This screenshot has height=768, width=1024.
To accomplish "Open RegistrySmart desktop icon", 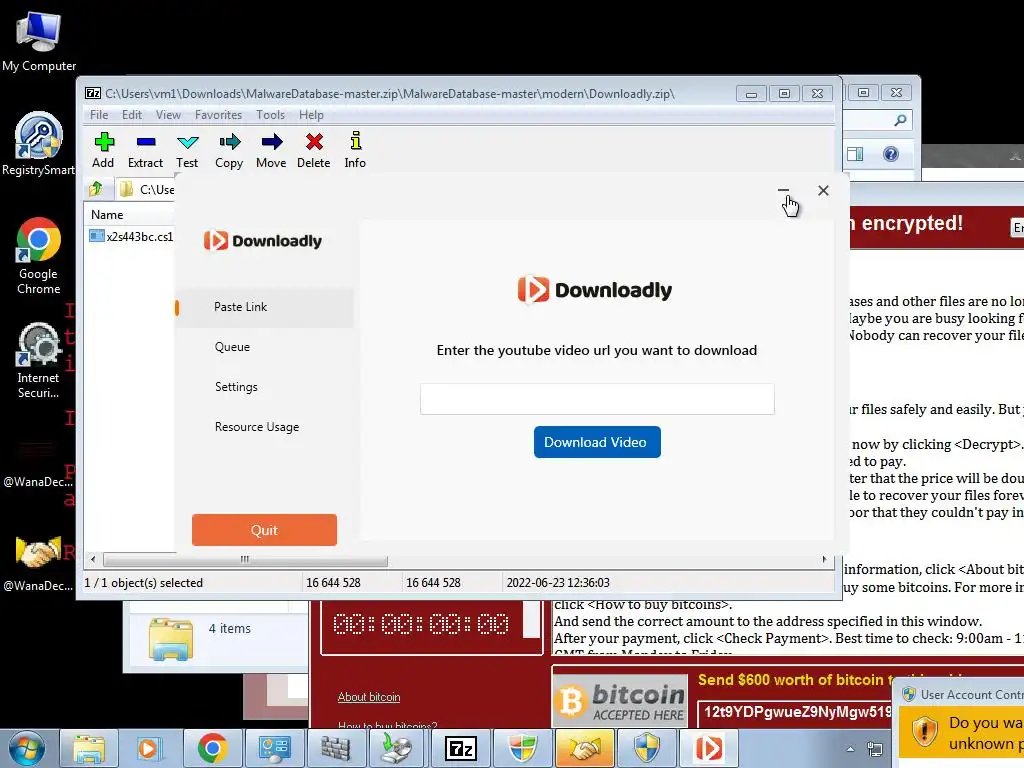I will click(x=38, y=145).
